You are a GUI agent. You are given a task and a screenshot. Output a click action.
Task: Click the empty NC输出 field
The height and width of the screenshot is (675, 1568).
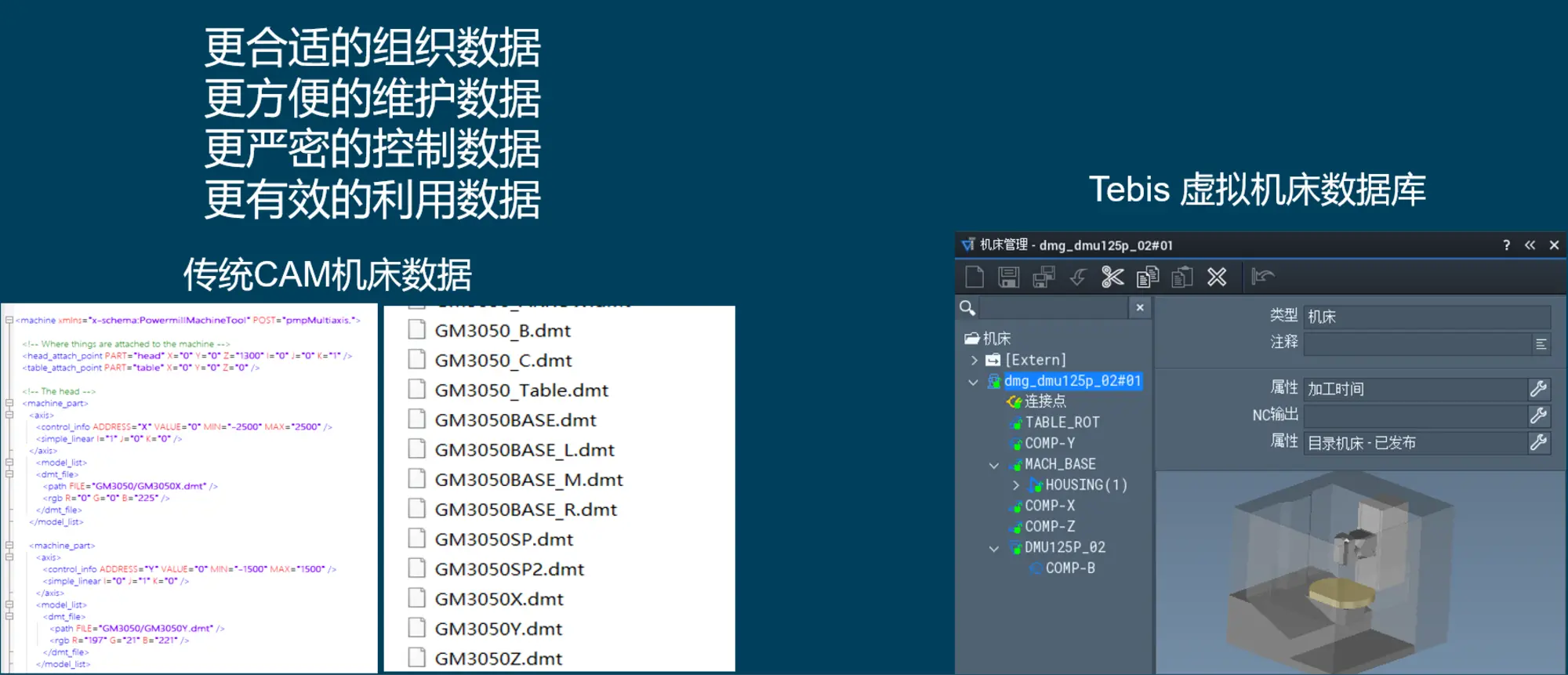pos(1416,416)
